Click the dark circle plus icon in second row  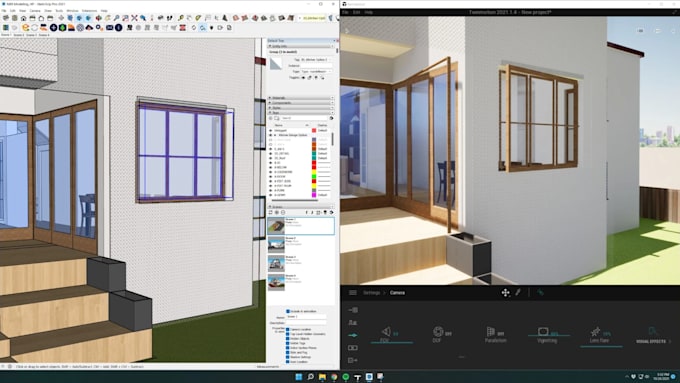coord(53,28)
